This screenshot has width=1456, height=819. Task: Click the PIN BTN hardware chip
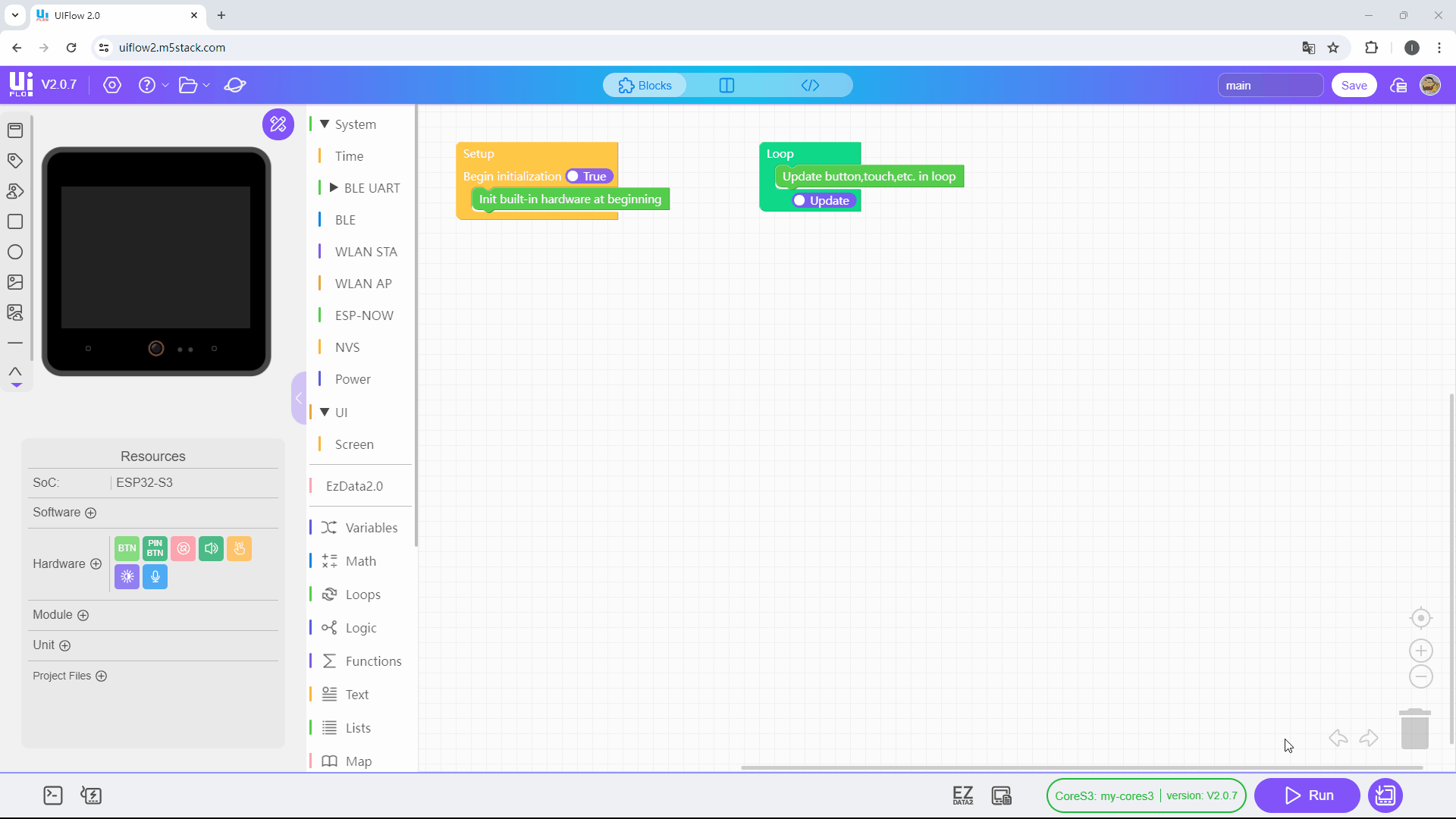pos(155,548)
